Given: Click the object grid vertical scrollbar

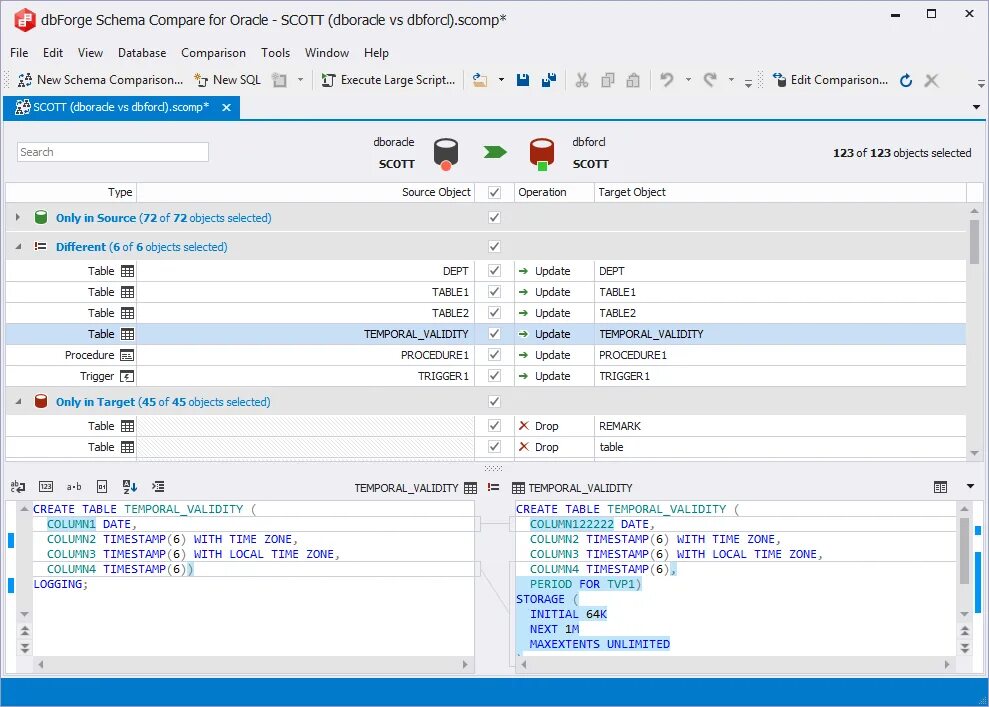Looking at the screenshot, I should [x=974, y=331].
